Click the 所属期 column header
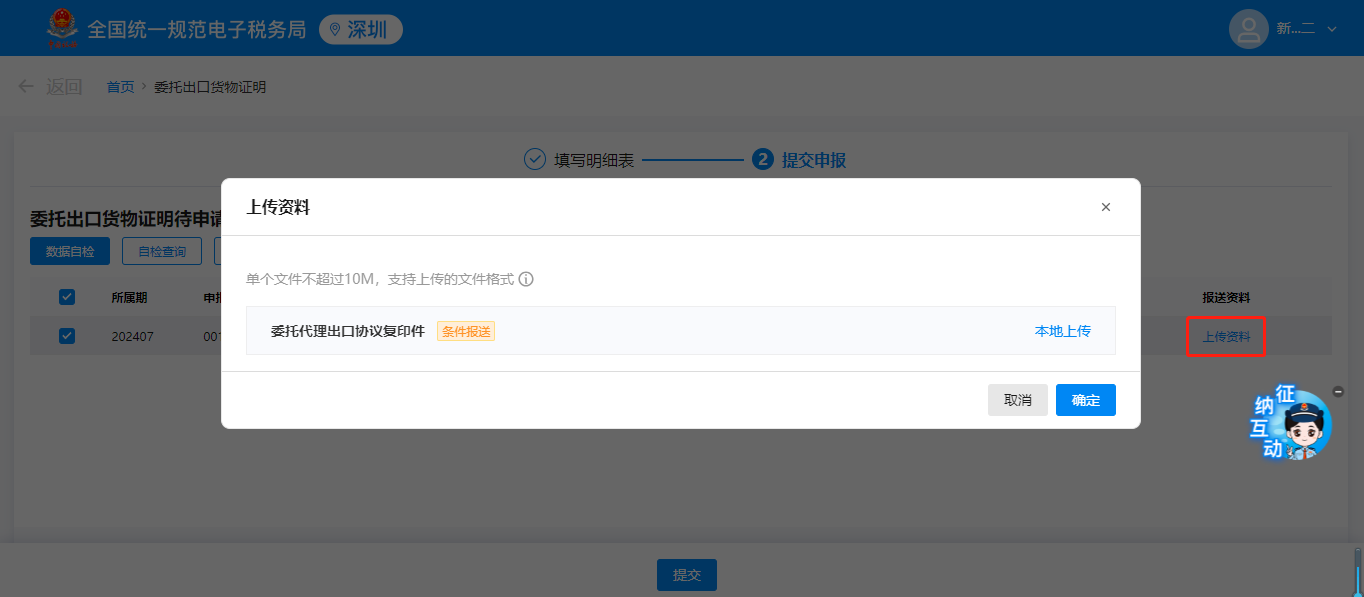 pyautogui.click(x=129, y=297)
